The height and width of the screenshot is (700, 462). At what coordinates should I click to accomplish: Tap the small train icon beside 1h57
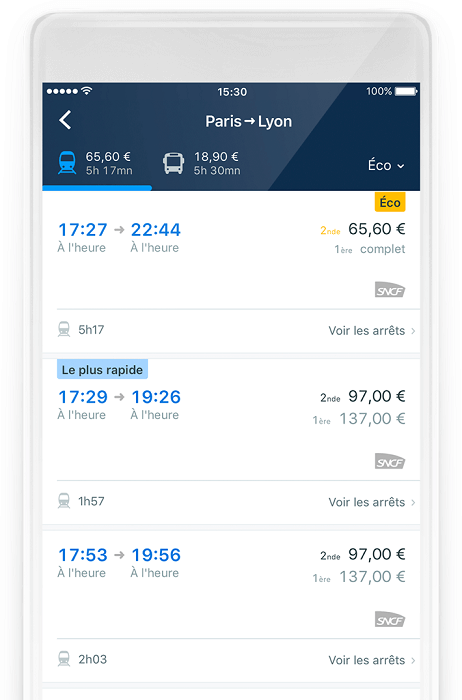[x=64, y=501]
